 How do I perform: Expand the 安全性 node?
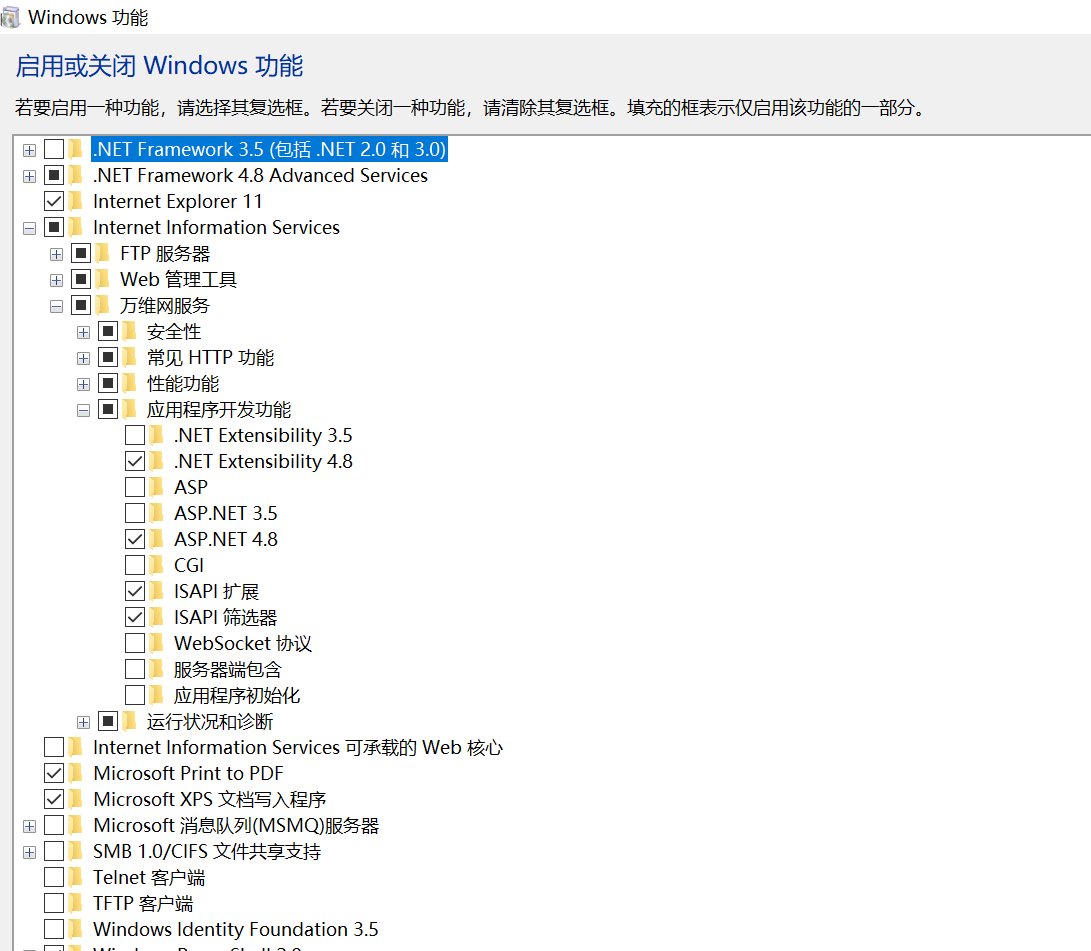pyautogui.click(x=83, y=333)
